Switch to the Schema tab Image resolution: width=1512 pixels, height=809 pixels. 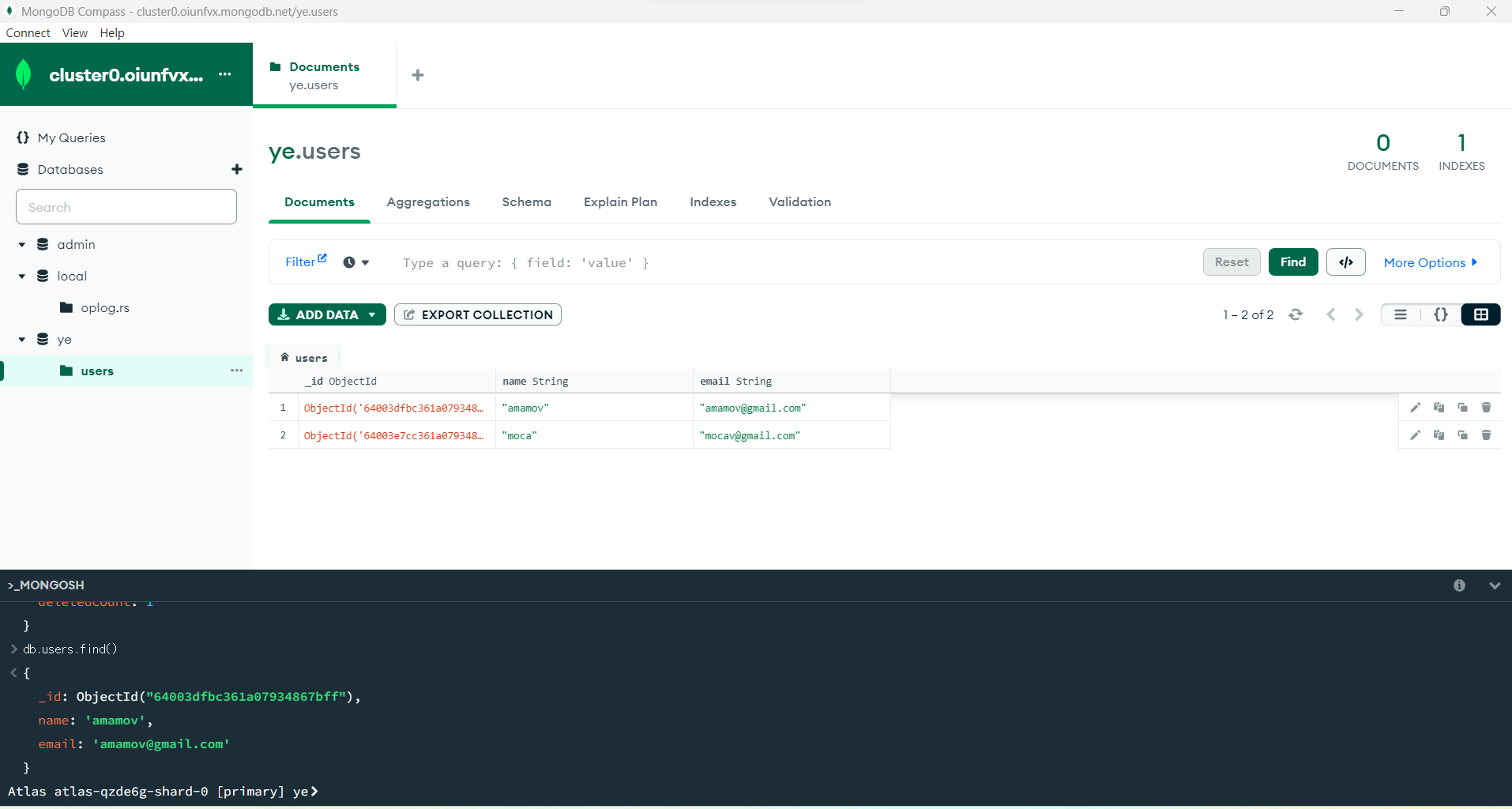(527, 202)
